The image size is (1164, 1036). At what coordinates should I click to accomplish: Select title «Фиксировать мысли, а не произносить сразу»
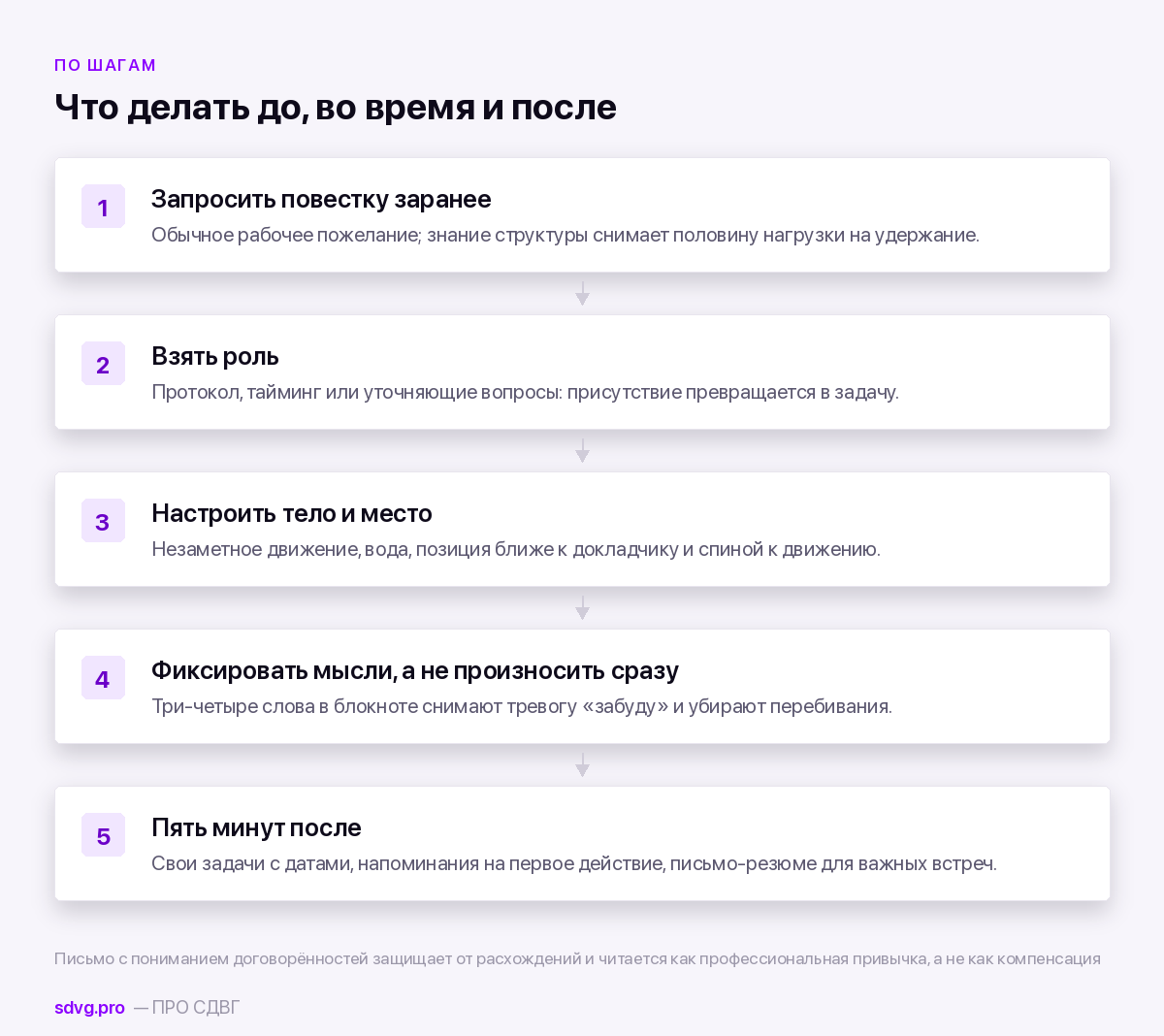(x=415, y=670)
